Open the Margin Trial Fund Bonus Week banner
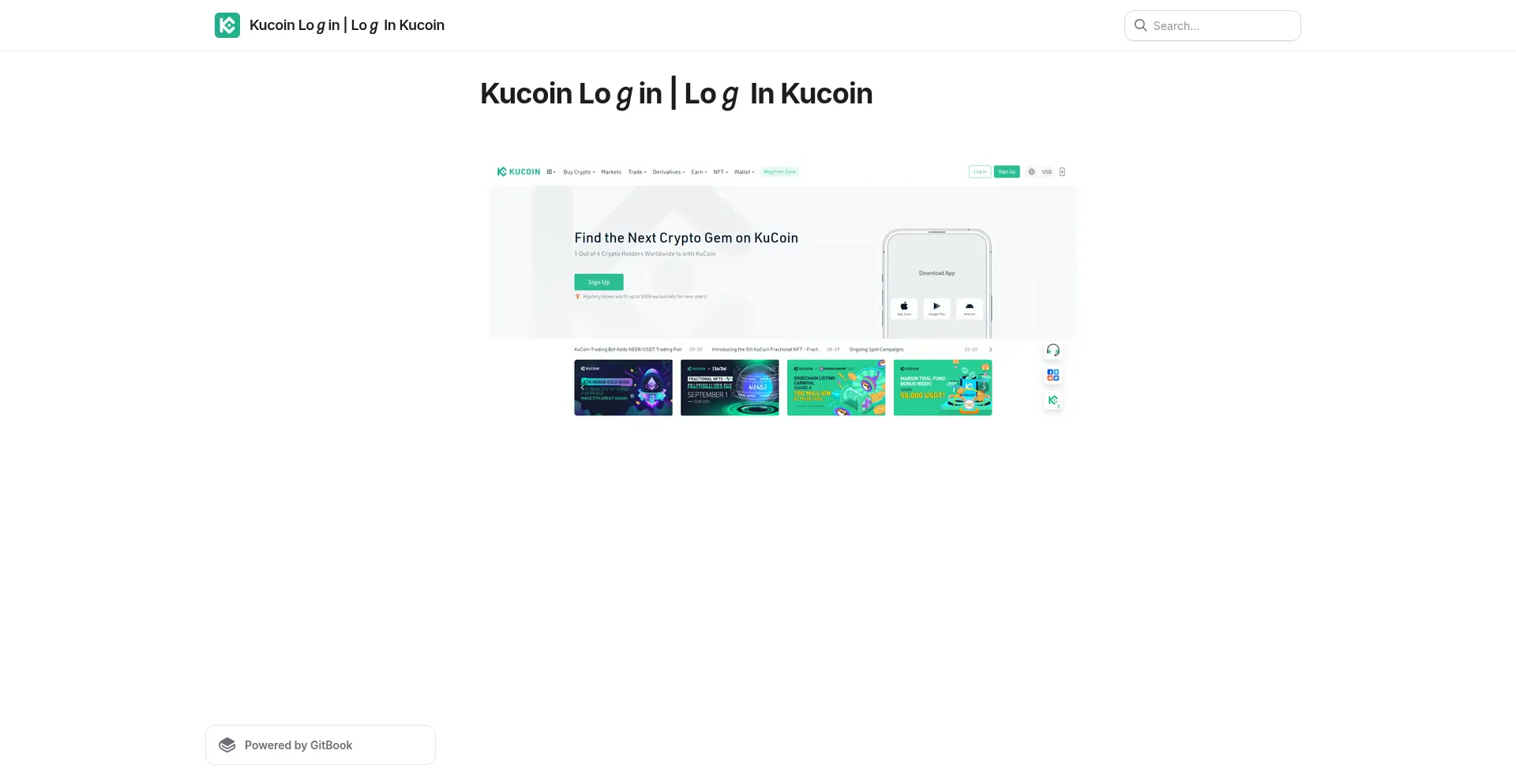The image size is (1516, 784). 943,388
